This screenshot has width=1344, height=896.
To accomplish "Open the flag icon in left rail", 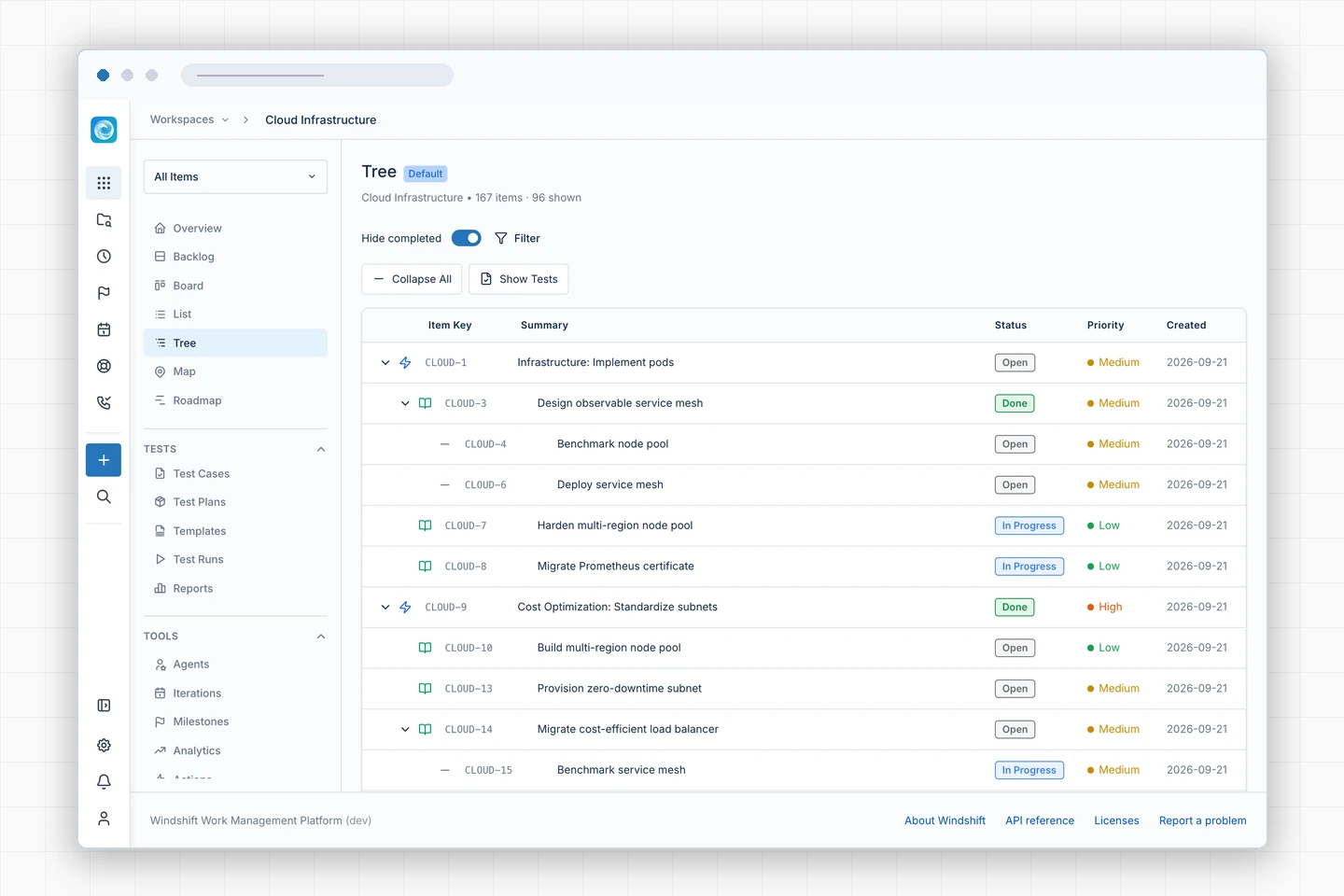I will 104,293.
